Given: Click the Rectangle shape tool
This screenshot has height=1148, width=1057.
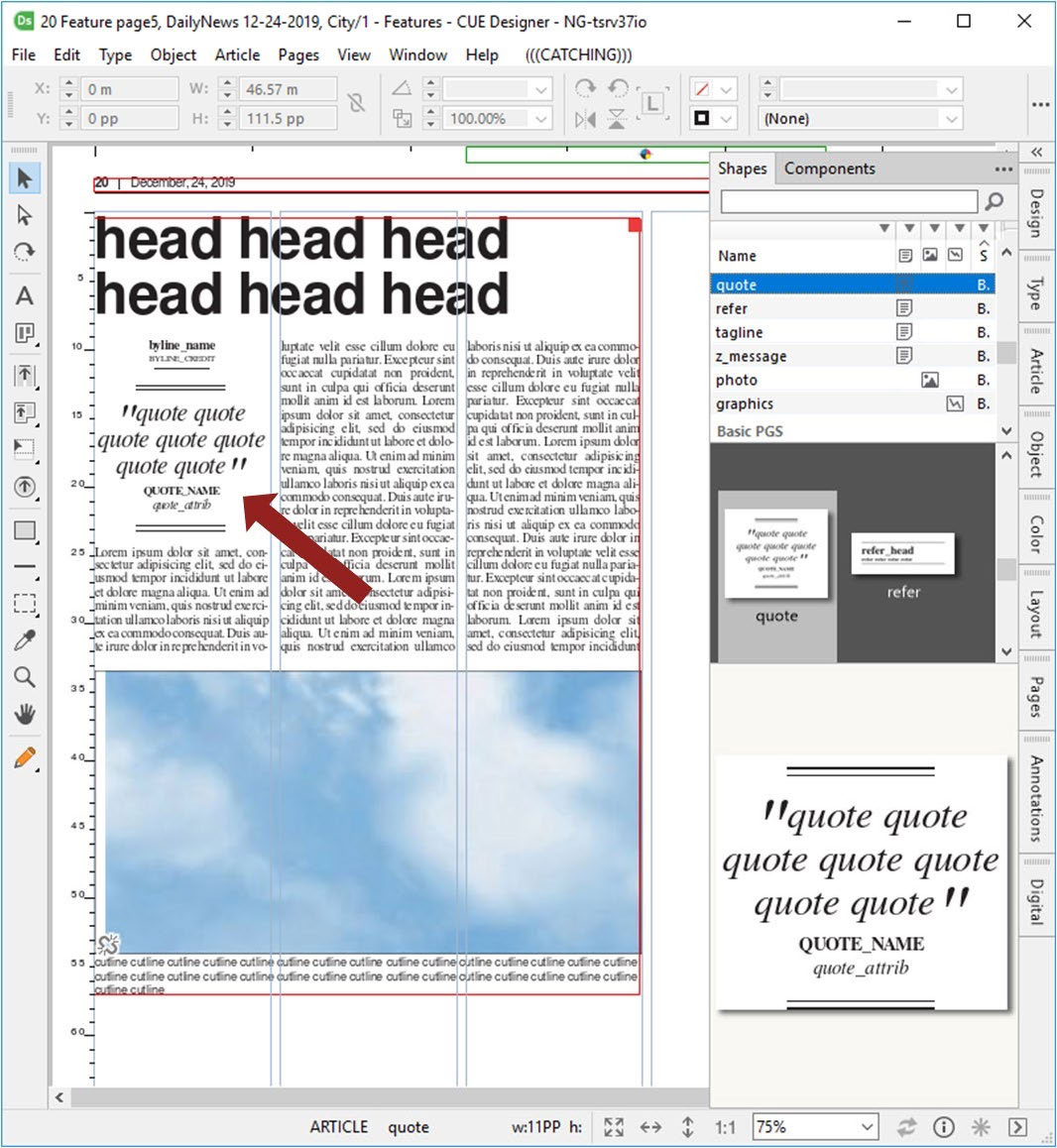Looking at the screenshot, I should click(x=25, y=530).
